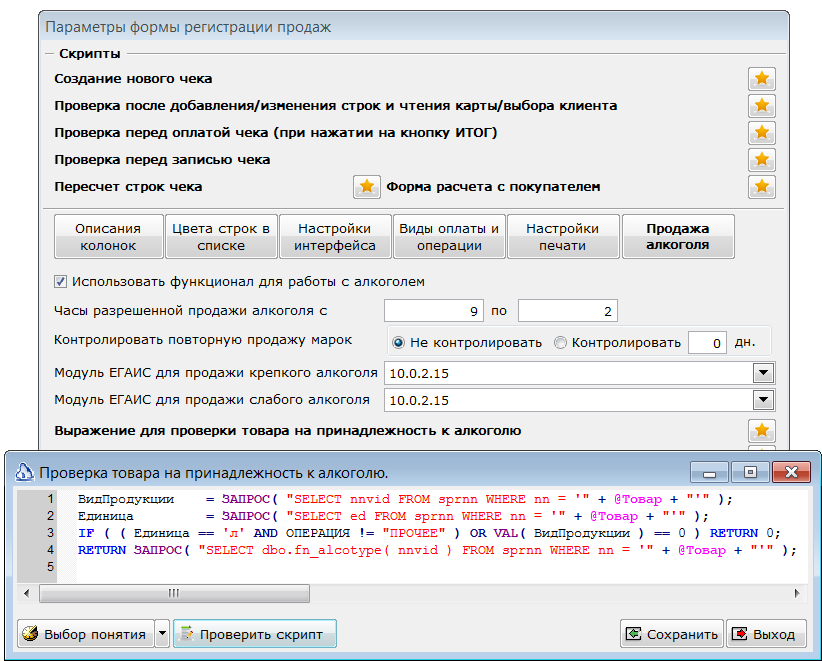Select "Продажа алкоголя" tab
The width and height of the screenshot is (822, 661).
[678, 236]
